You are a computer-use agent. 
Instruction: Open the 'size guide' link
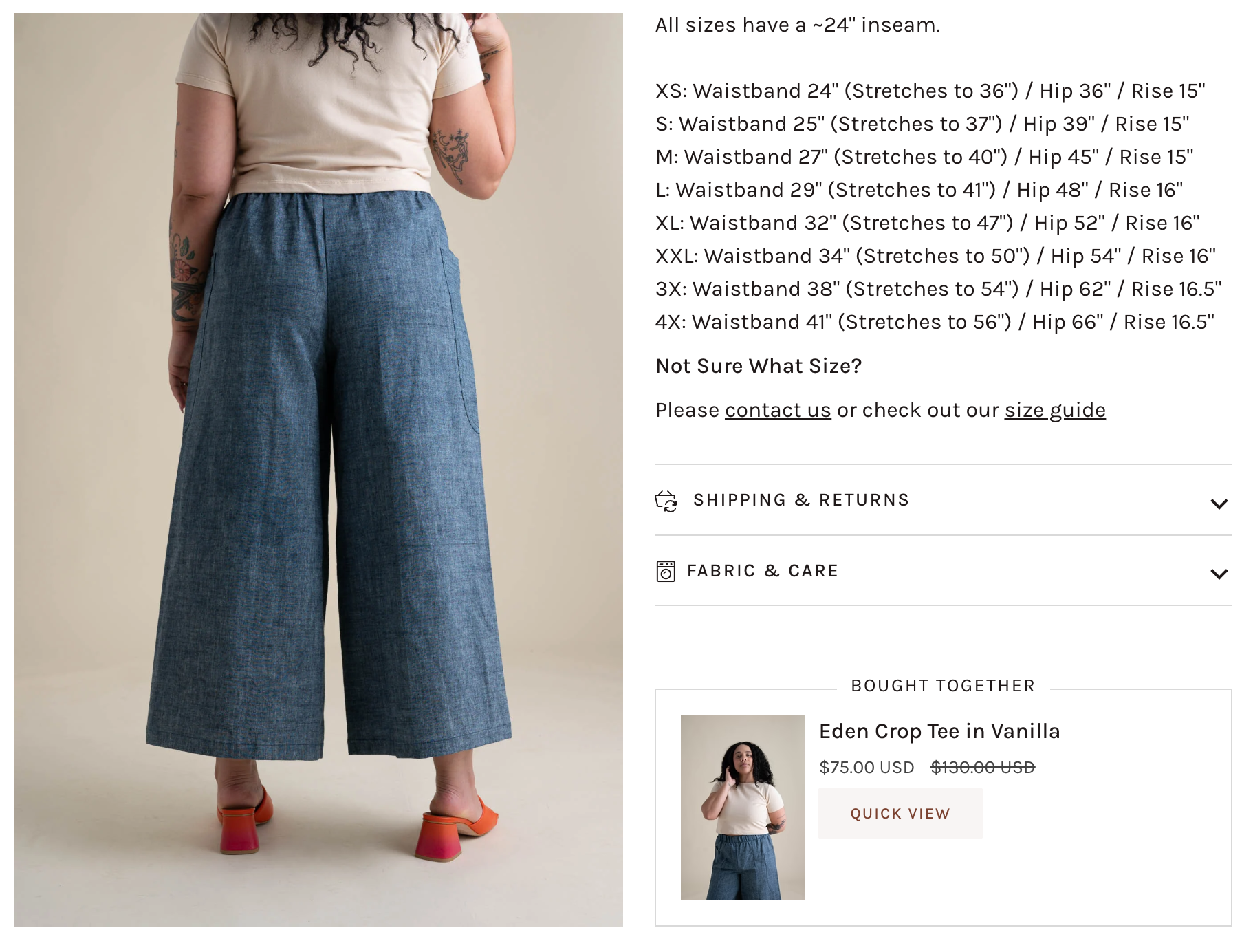(x=1055, y=410)
